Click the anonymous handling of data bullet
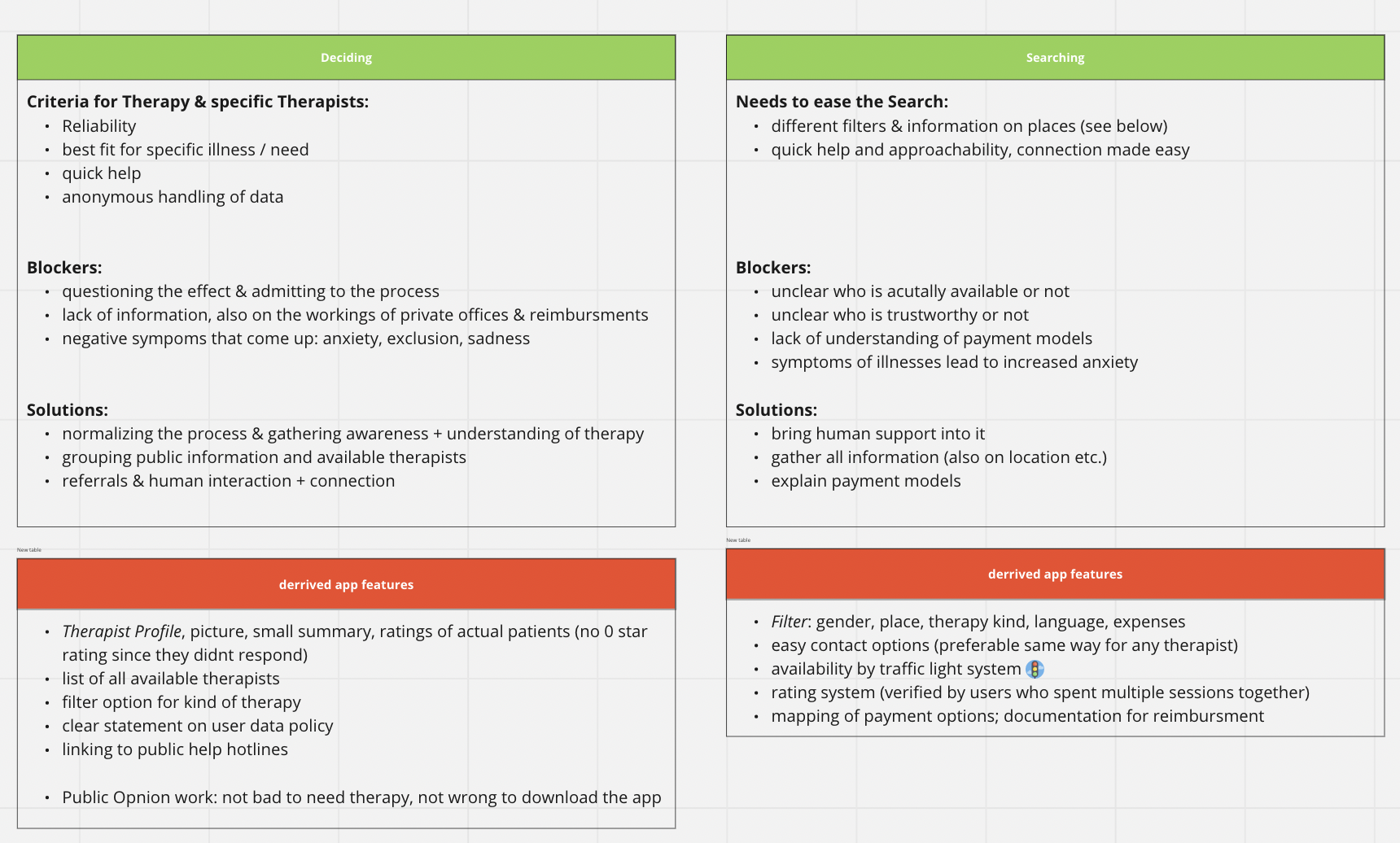 pos(173,197)
